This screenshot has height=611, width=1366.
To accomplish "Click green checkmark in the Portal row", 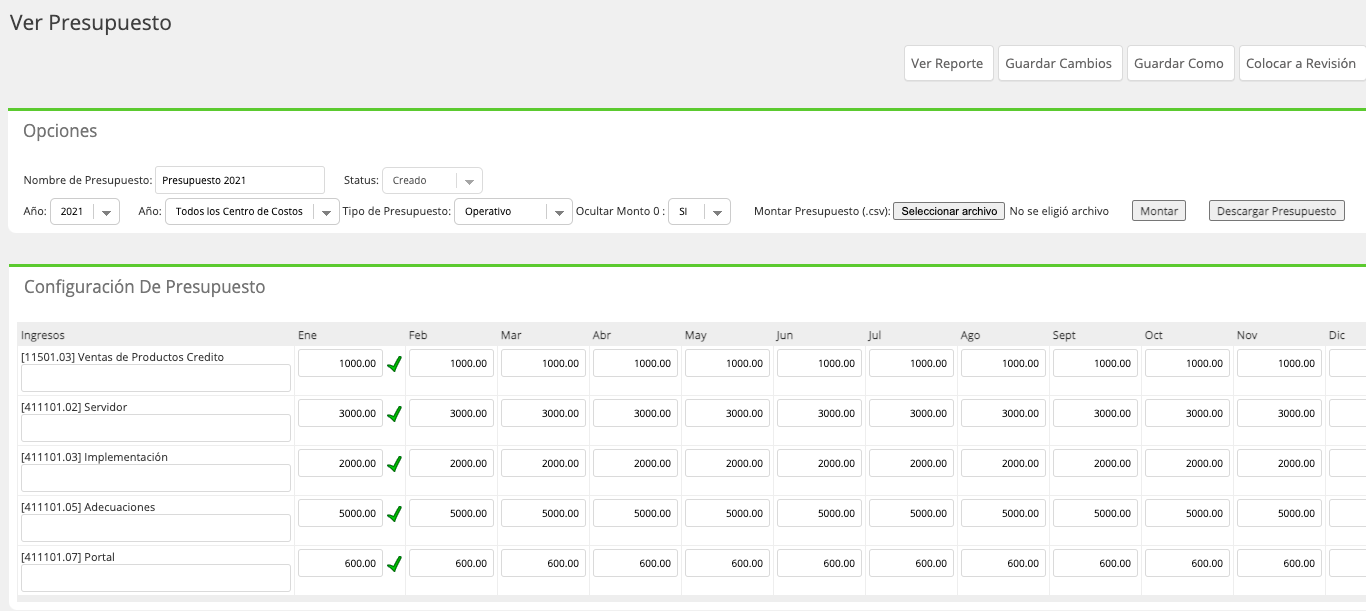I will click(x=394, y=564).
